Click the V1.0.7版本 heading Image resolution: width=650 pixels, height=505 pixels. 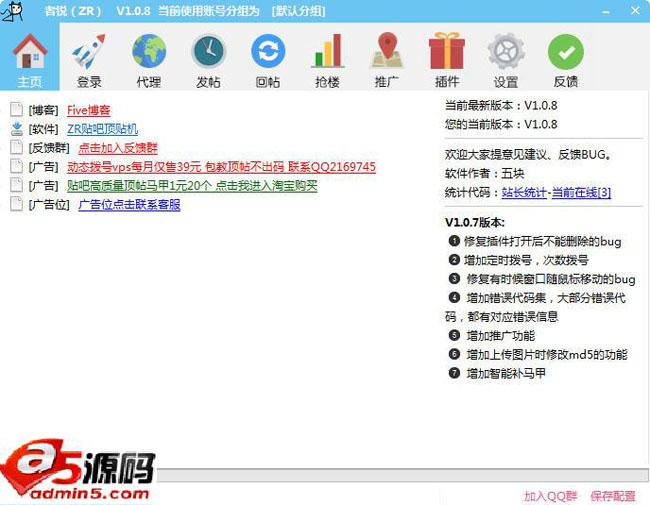pos(475,222)
